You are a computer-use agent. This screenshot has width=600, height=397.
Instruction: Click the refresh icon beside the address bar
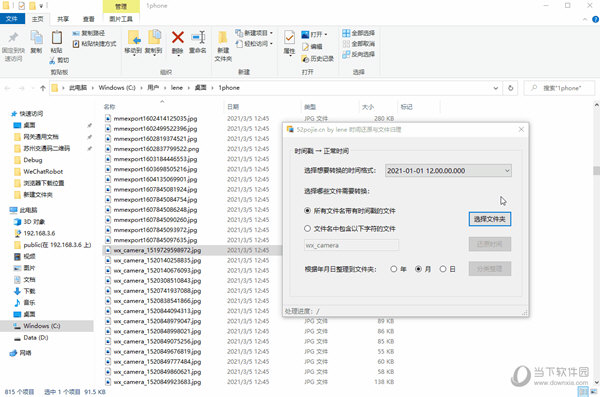click(510, 88)
